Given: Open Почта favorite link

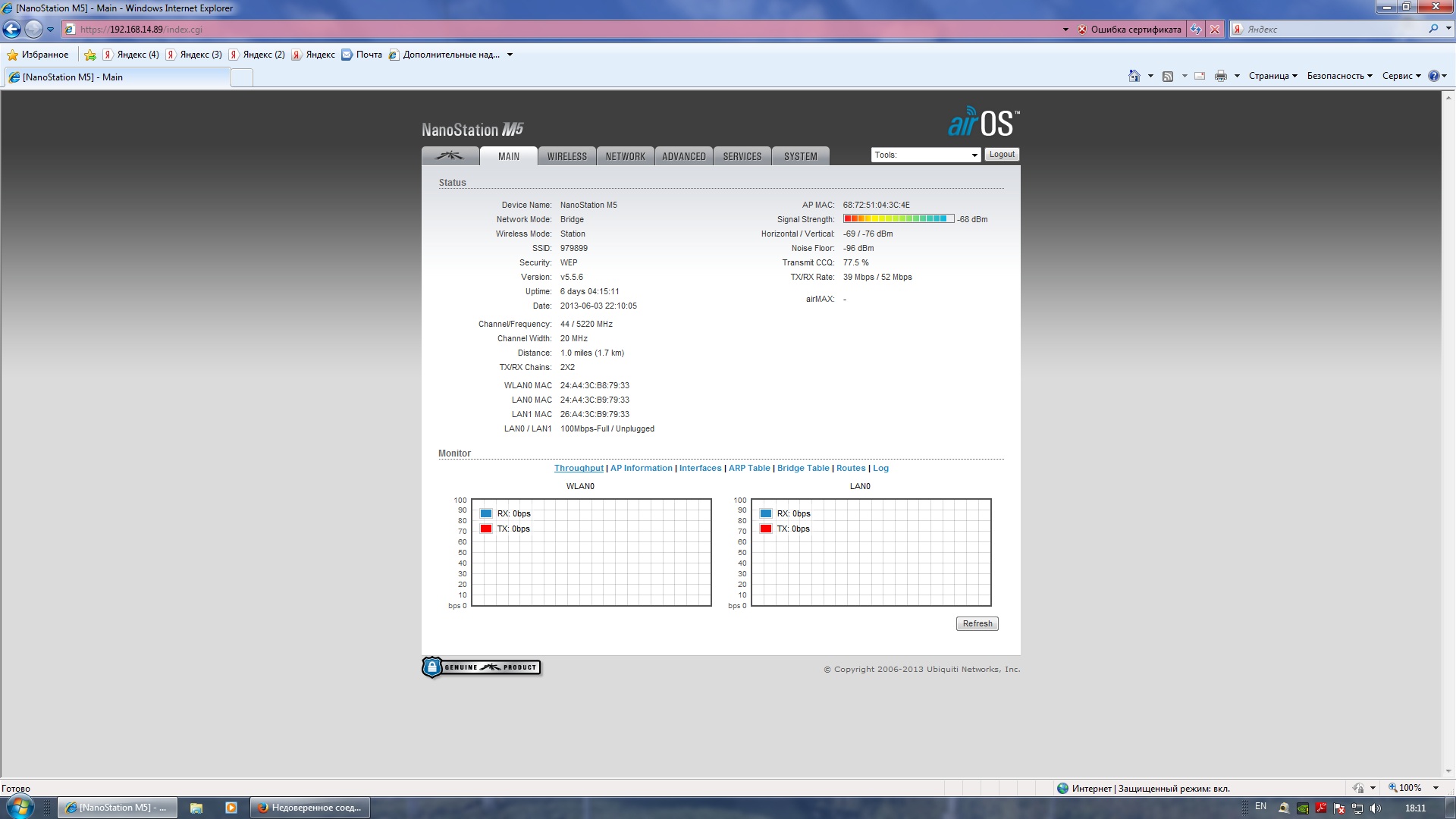Looking at the screenshot, I should coord(362,55).
